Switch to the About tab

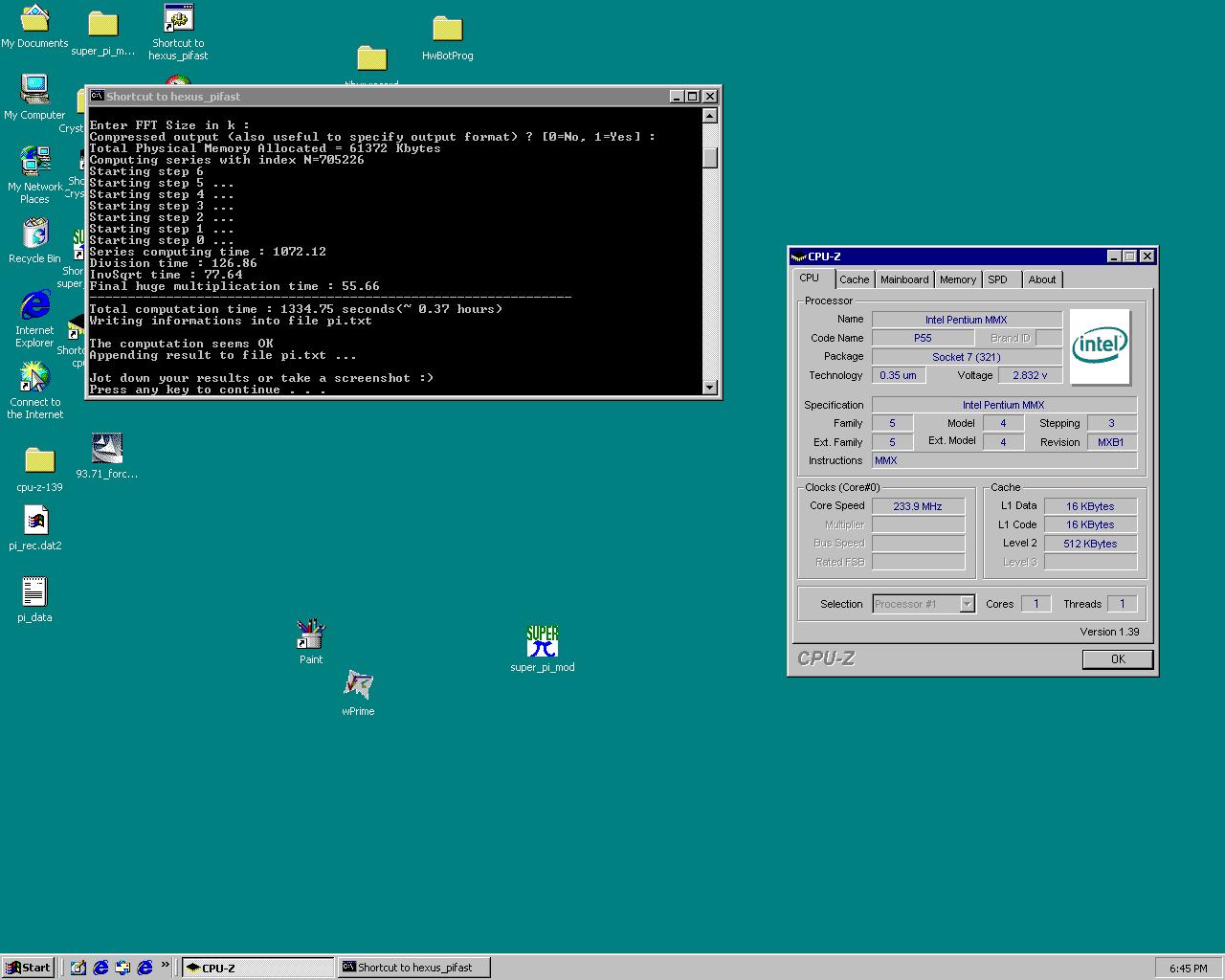1042,279
